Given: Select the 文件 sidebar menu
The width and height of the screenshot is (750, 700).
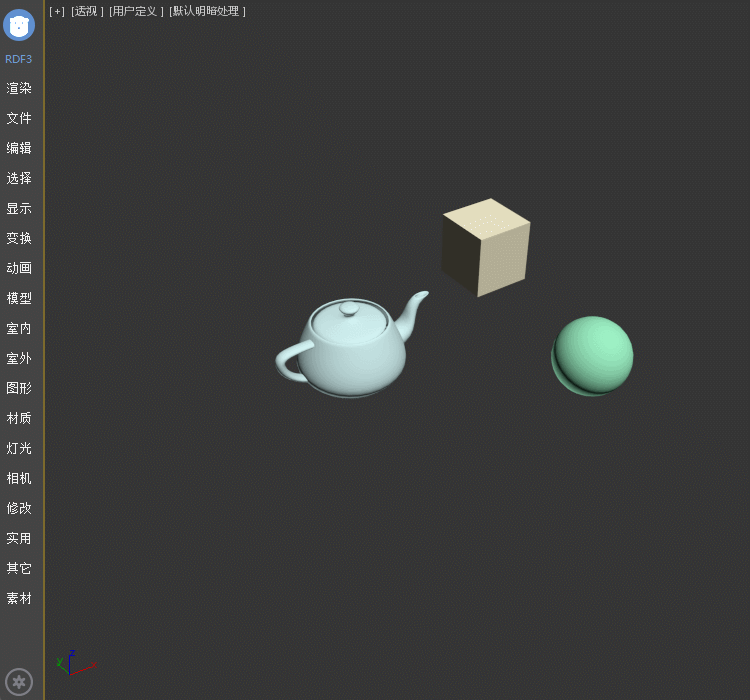Looking at the screenshot, I should pos(19,118).
